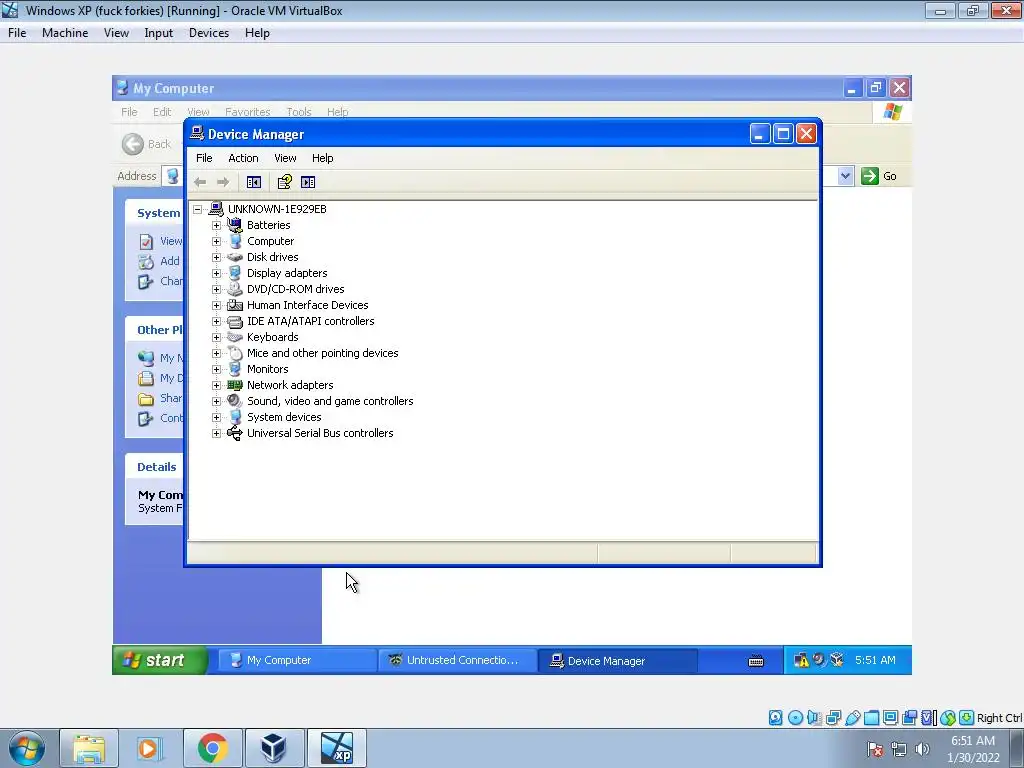Viewport: 1024px width, 768px height.
Task: Click the UNKNOWN-1E929EB computer root icon
Action: pyautogui.click(x=216, y=209)
